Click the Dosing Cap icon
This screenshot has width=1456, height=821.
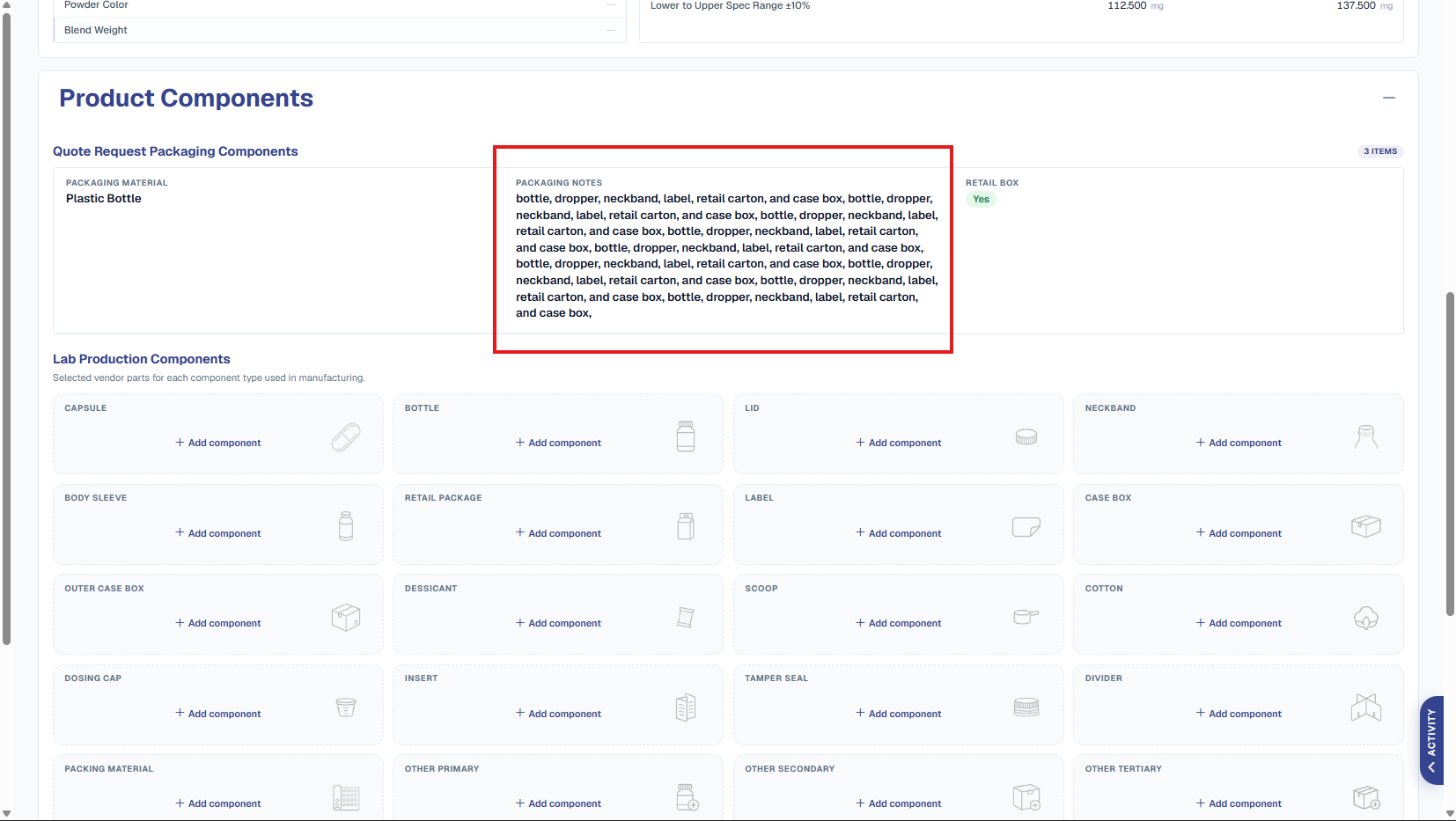pyautogui.click(x=346, y=707)
